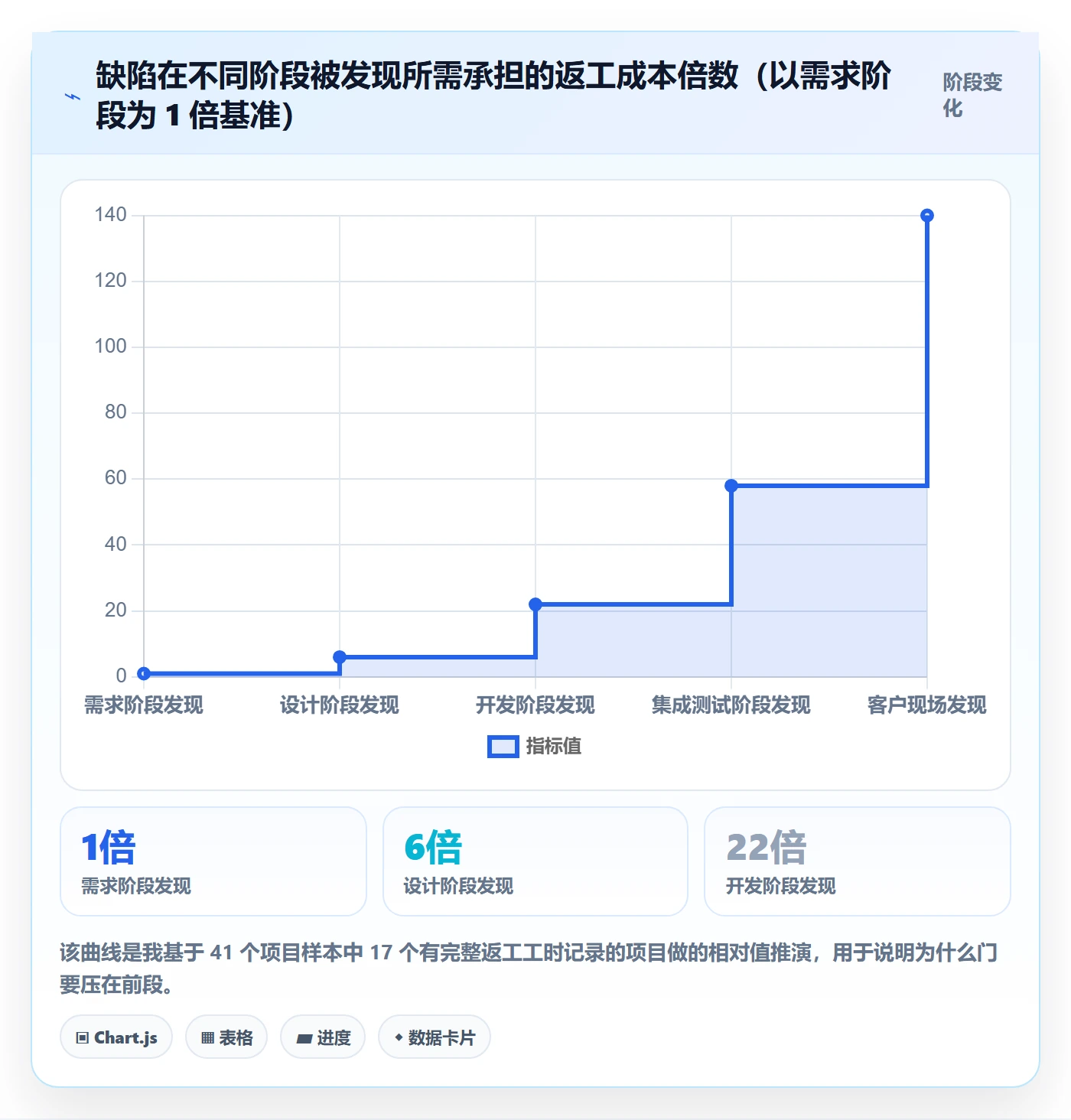Screen dimensions: 1071x1120
Task: Click the lightning bolt icon beside the title
Action: coord(73,96)
